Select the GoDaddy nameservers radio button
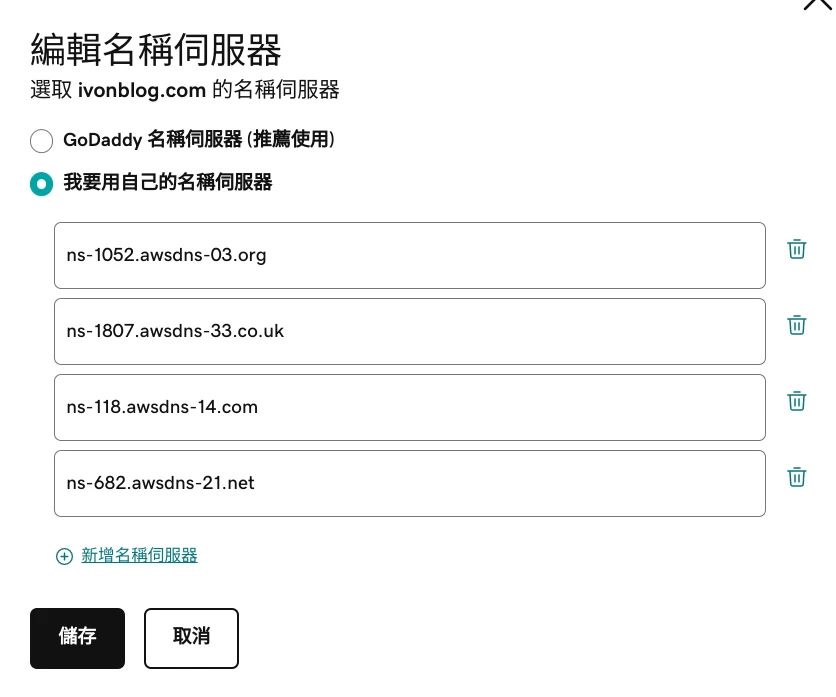The height and width of the screenshot is (697, 836). point(41,141)
